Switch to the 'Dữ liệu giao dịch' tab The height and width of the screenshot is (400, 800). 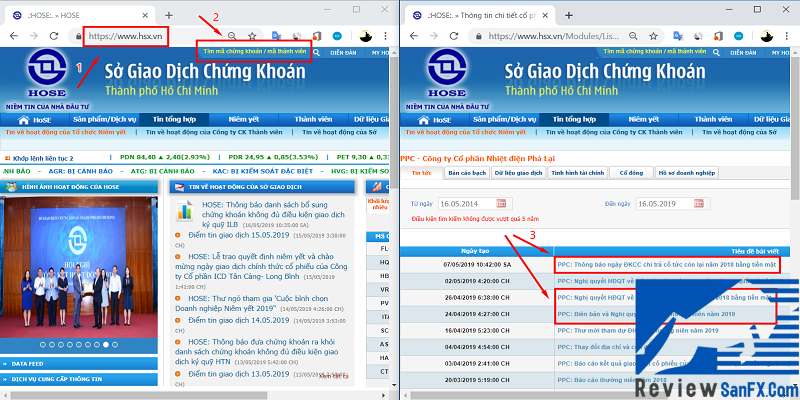click(518, 173)
